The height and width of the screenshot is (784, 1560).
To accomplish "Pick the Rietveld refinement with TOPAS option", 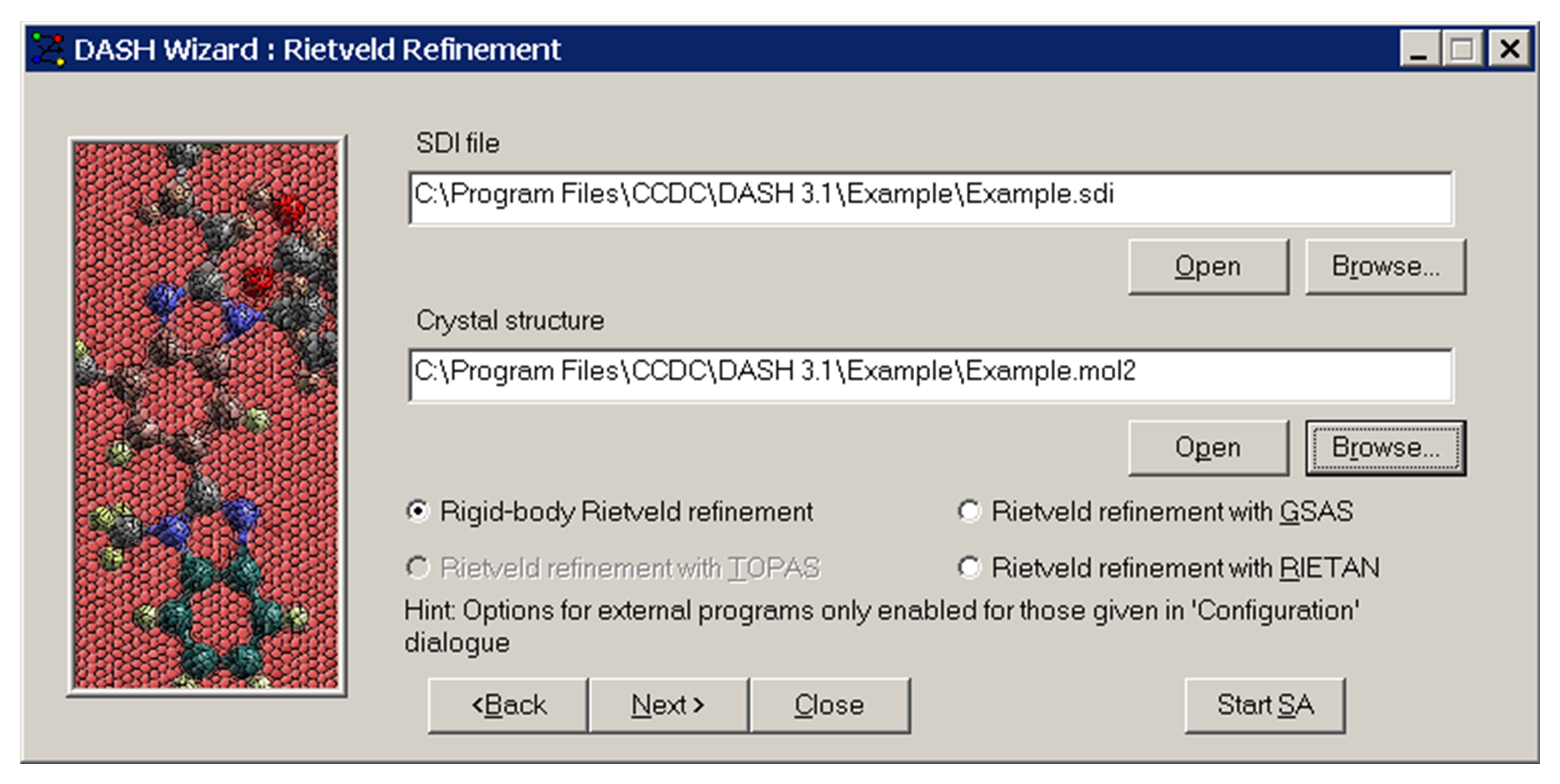I will (418, 568).
